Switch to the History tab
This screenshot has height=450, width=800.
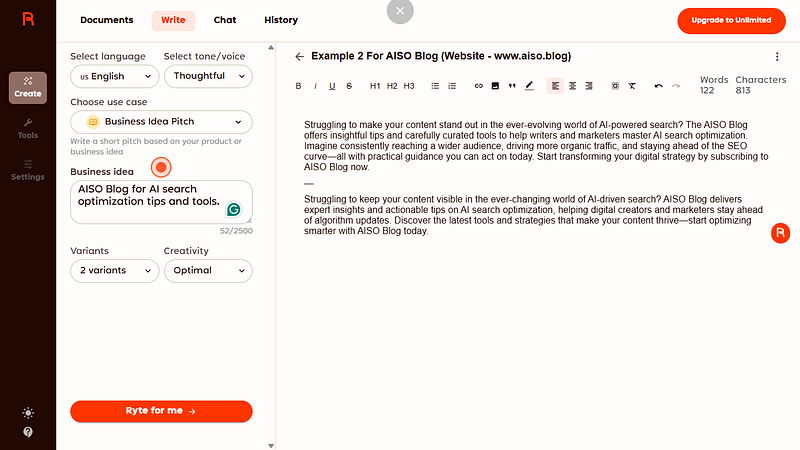tap(281, 20)
